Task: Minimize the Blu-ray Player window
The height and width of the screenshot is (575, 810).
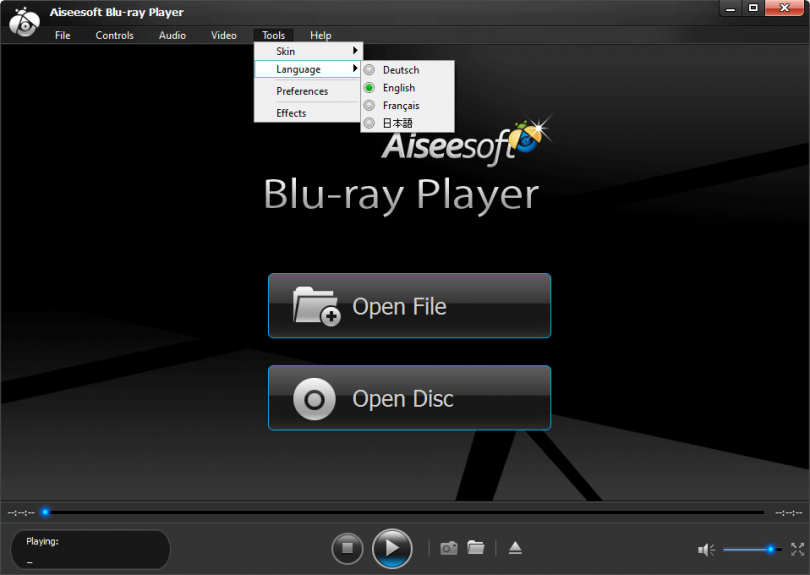Action: click(x=730, y=8)
